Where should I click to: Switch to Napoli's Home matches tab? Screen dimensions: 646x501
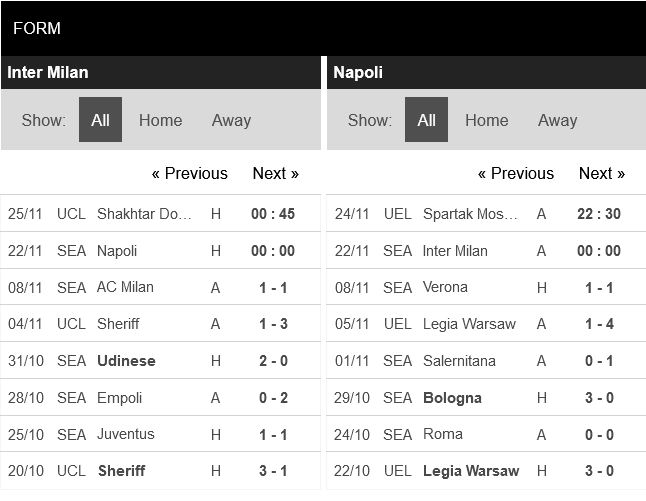click(x=486, y=120)
